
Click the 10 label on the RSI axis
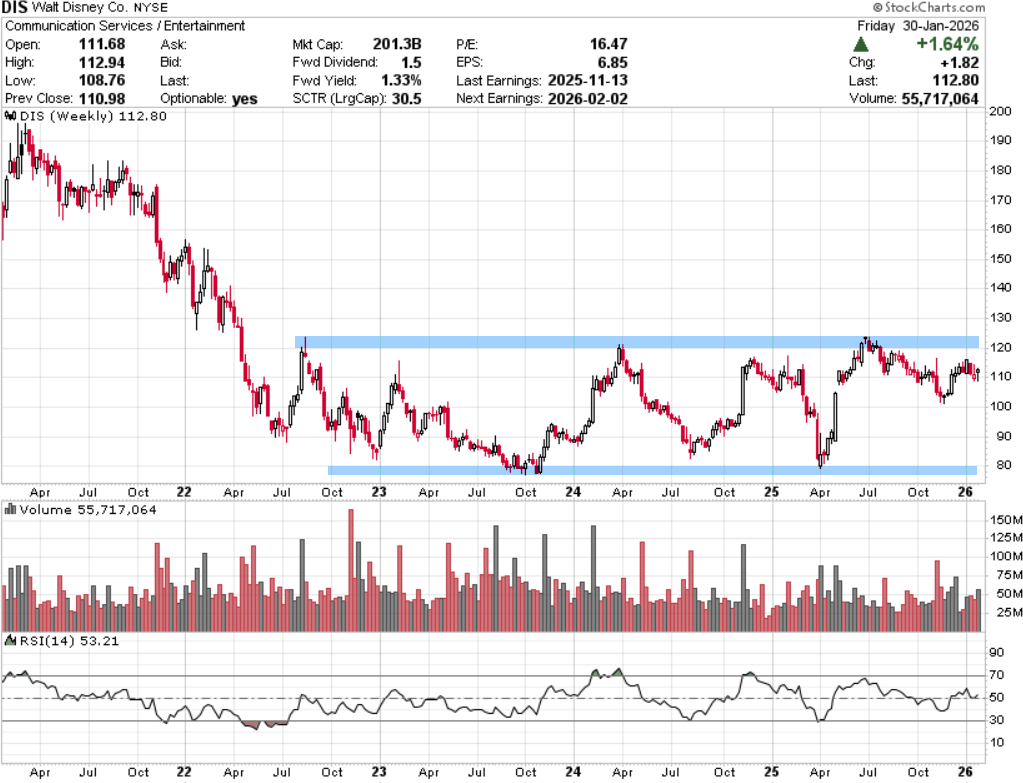coord(996,743)
